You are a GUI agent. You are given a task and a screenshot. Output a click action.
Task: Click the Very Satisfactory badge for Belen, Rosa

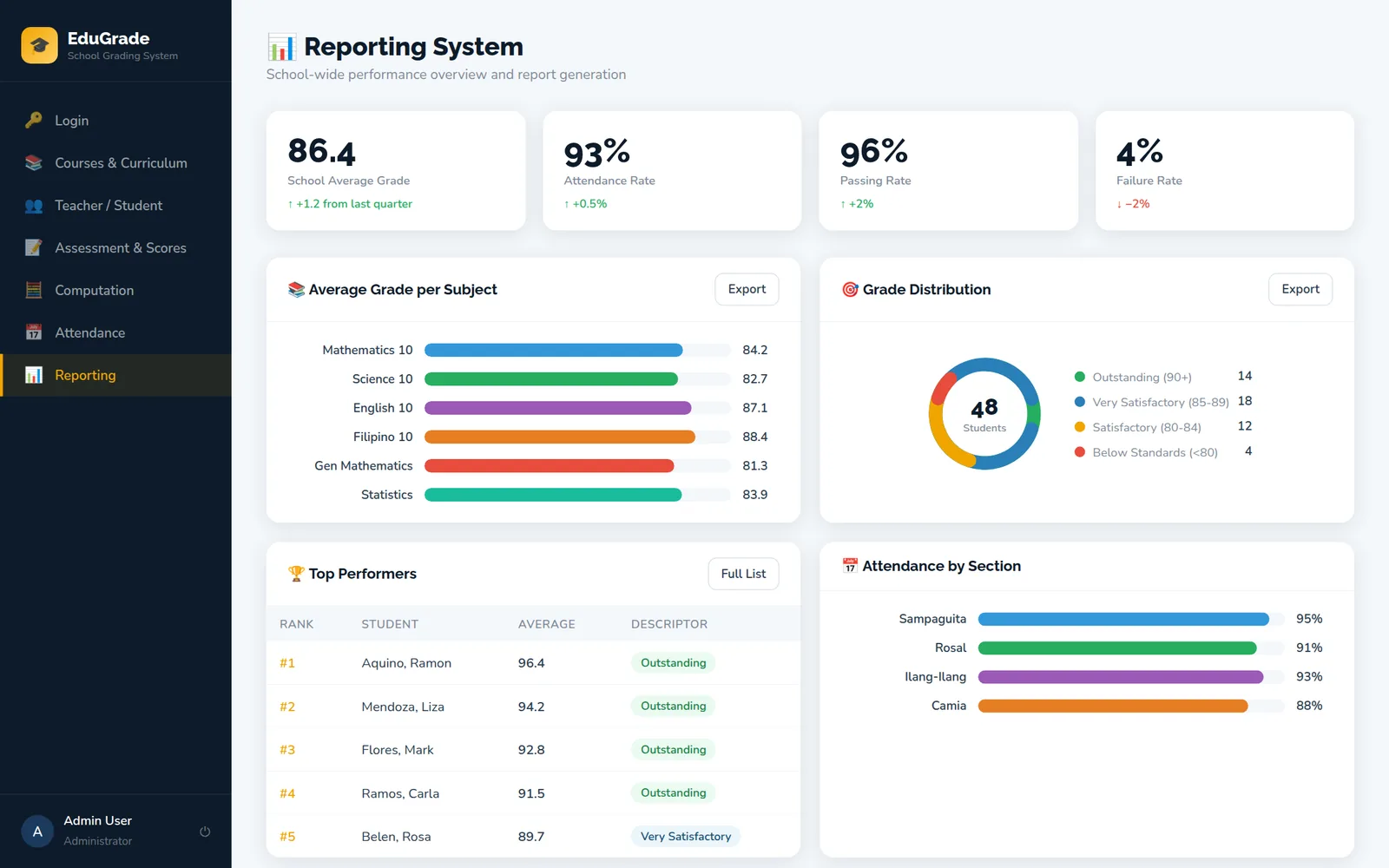coord(686,837)
